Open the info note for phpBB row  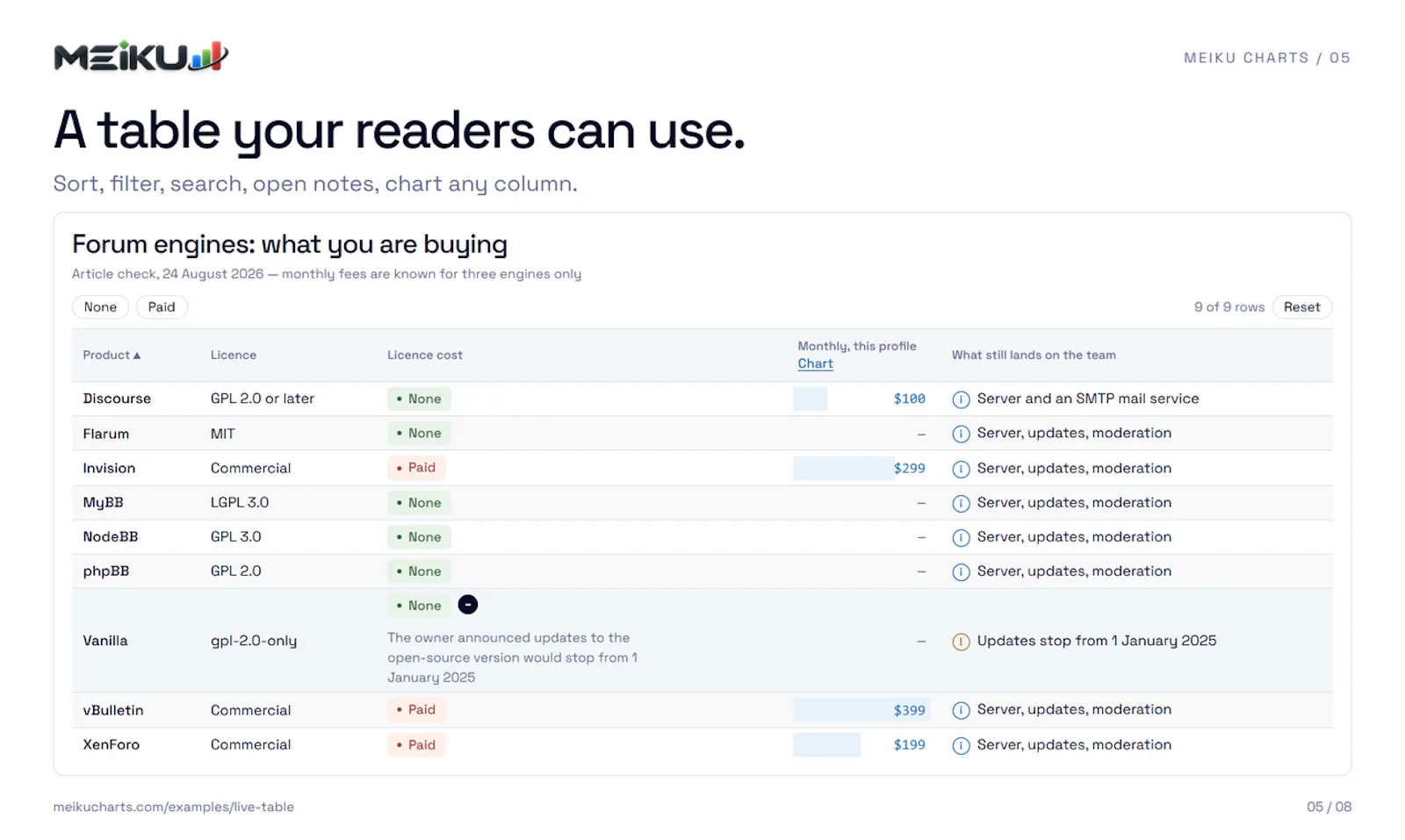click(x=961, y=572)
